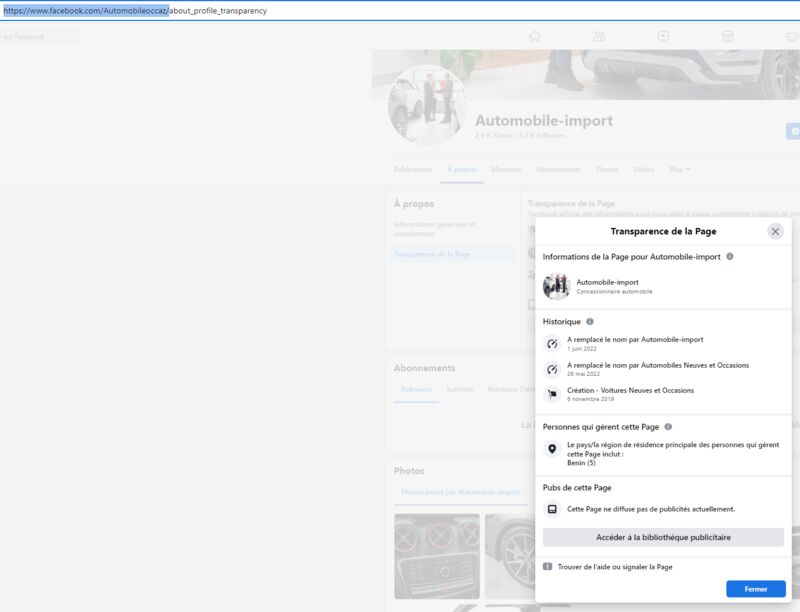This screenshot has width=800, height=612.
Task: Click rename icon for Automobile-import history entry
Action: tap(552, 344)
